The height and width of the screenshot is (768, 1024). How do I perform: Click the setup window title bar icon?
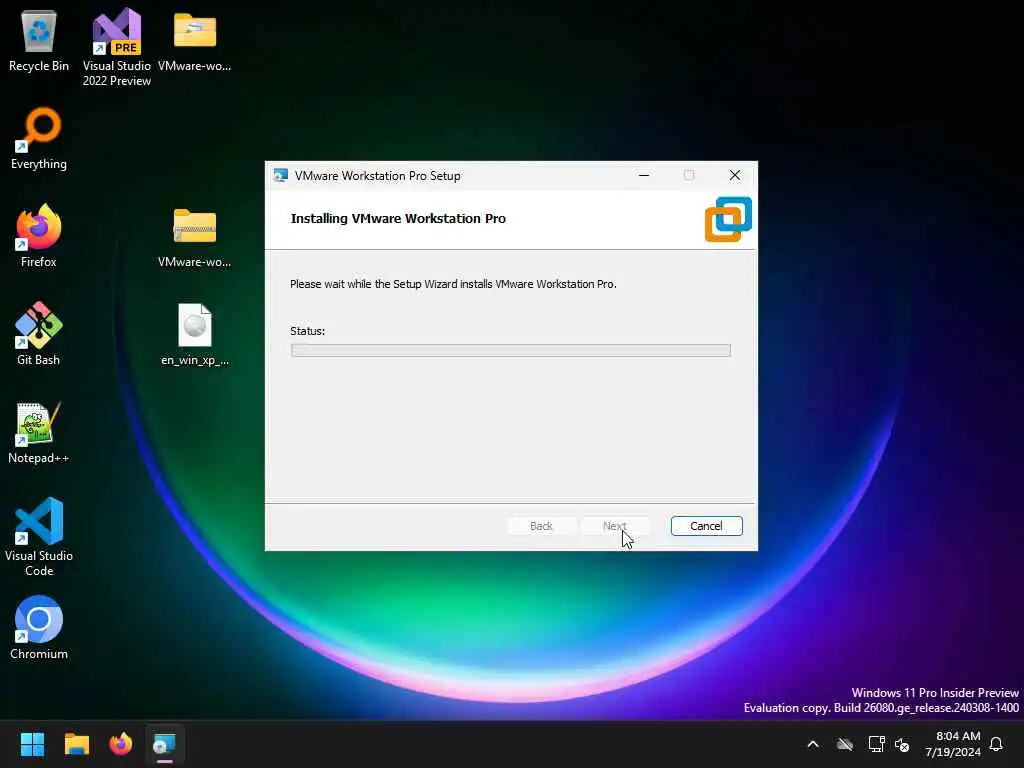pyautogui.click(x=281, y=176)
